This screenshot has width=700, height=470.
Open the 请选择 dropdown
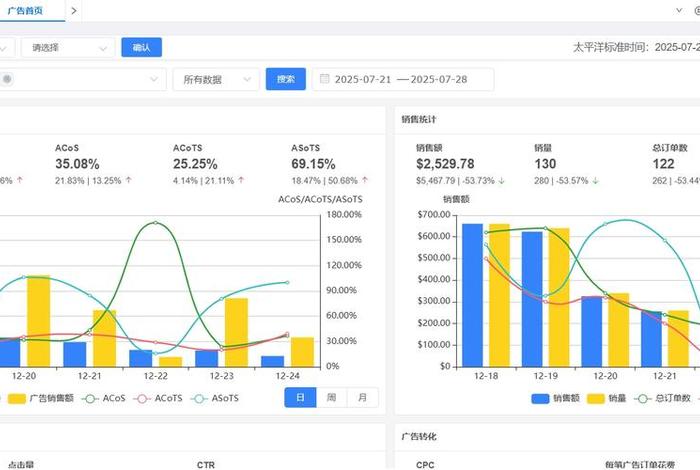(68, 48)
